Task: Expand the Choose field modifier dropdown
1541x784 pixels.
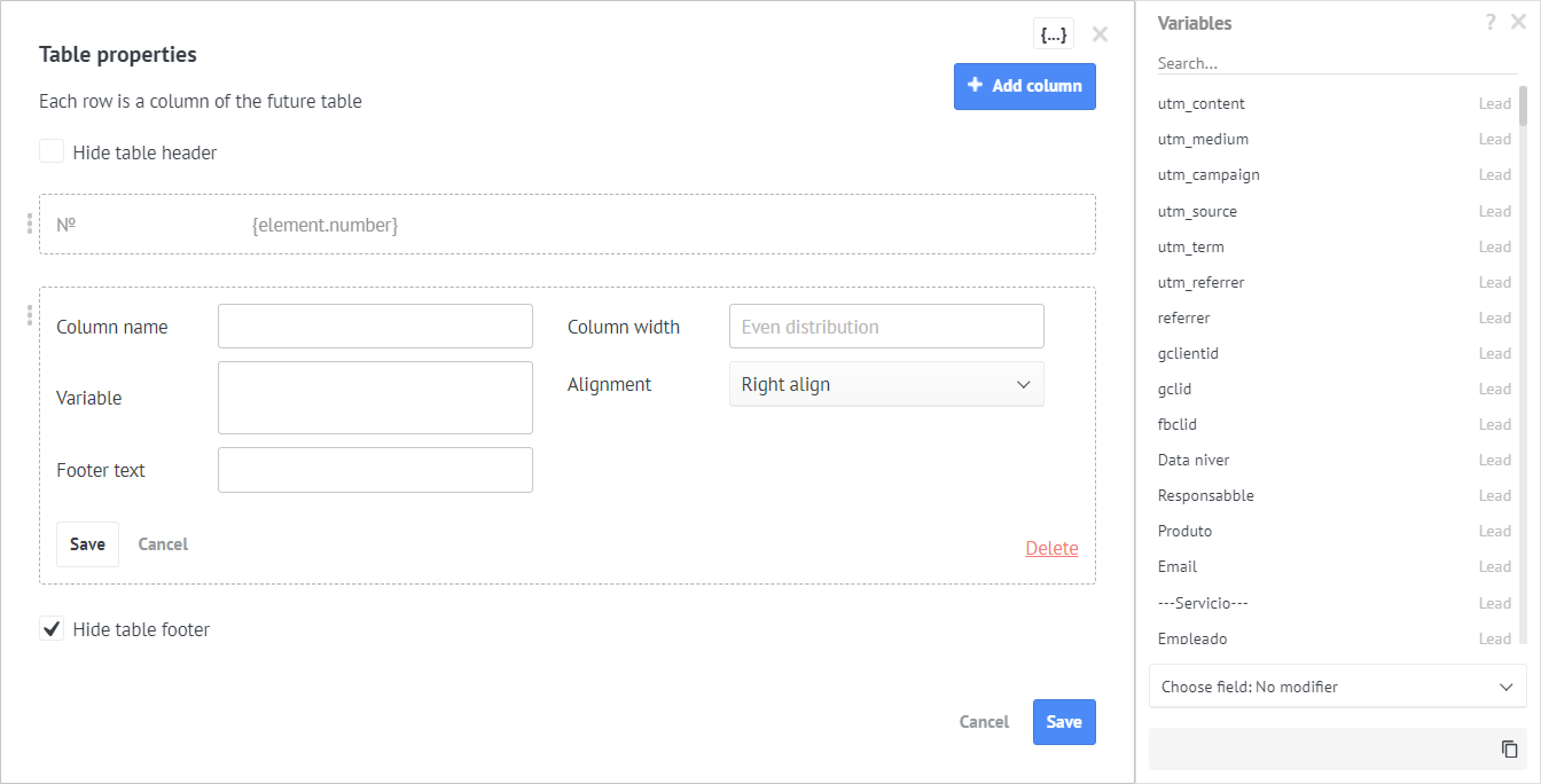Action: (1337, 687)
